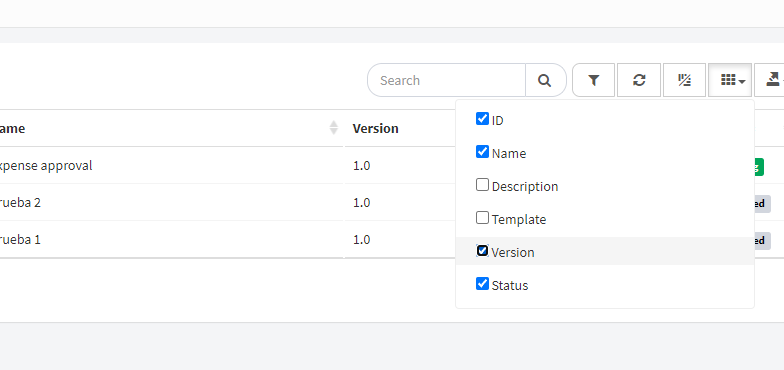Viewport: 784px width, 370px height.
Task: Click the green status badge
Action: (x=758, y=166)
